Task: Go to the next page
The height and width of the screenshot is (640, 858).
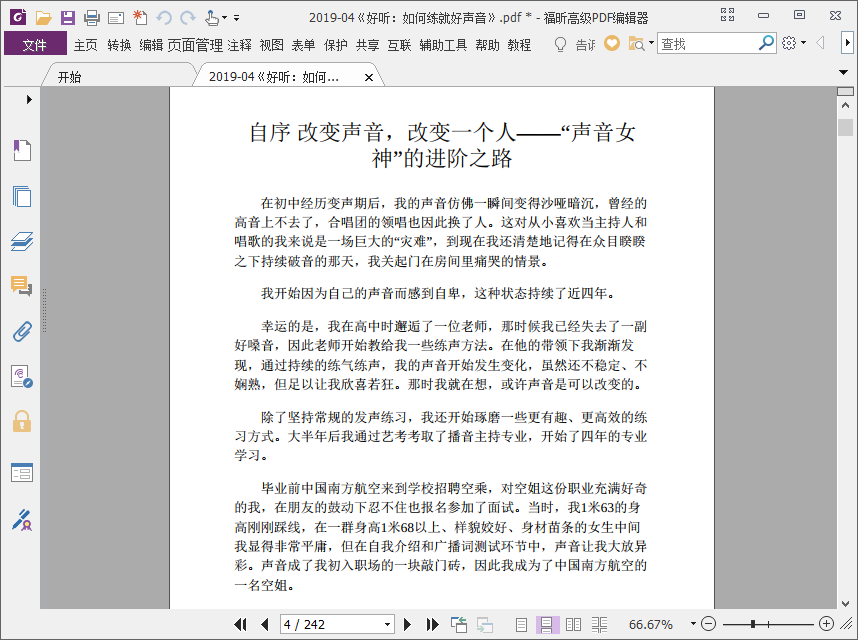Action: (407, 624)
